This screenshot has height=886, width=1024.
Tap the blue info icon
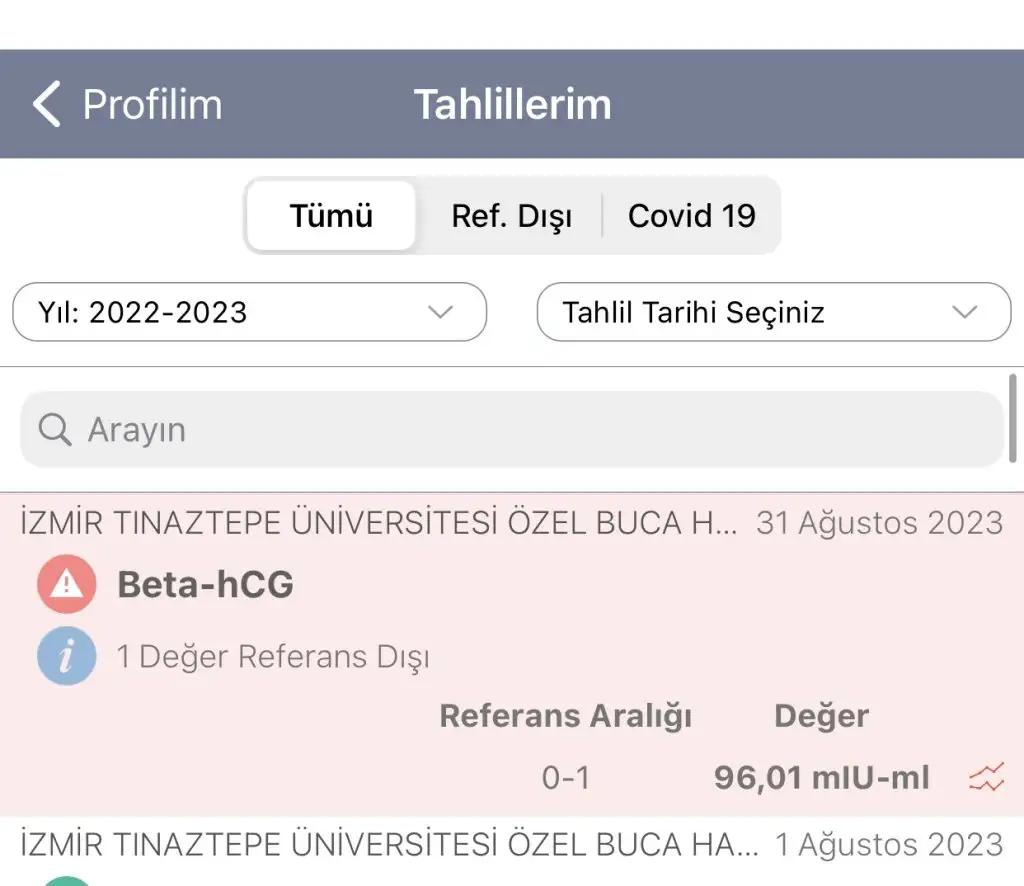66,657
